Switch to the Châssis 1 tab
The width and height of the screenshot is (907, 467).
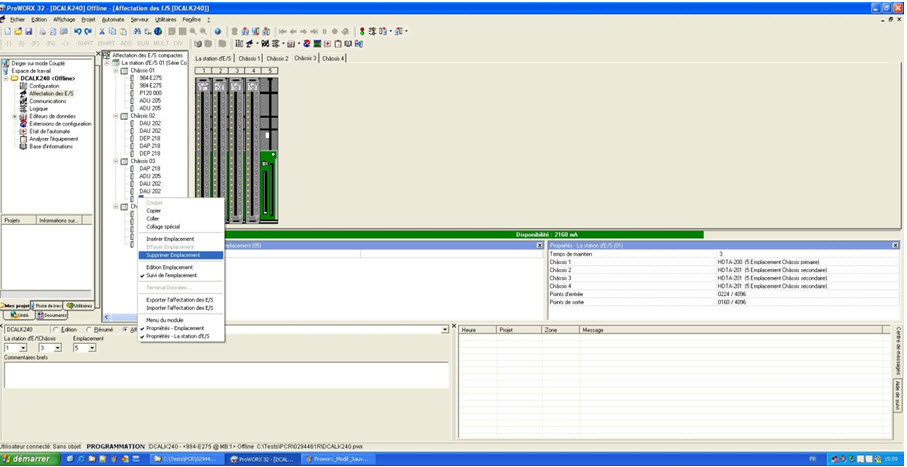pyautogui.click(x=249, y=58)
